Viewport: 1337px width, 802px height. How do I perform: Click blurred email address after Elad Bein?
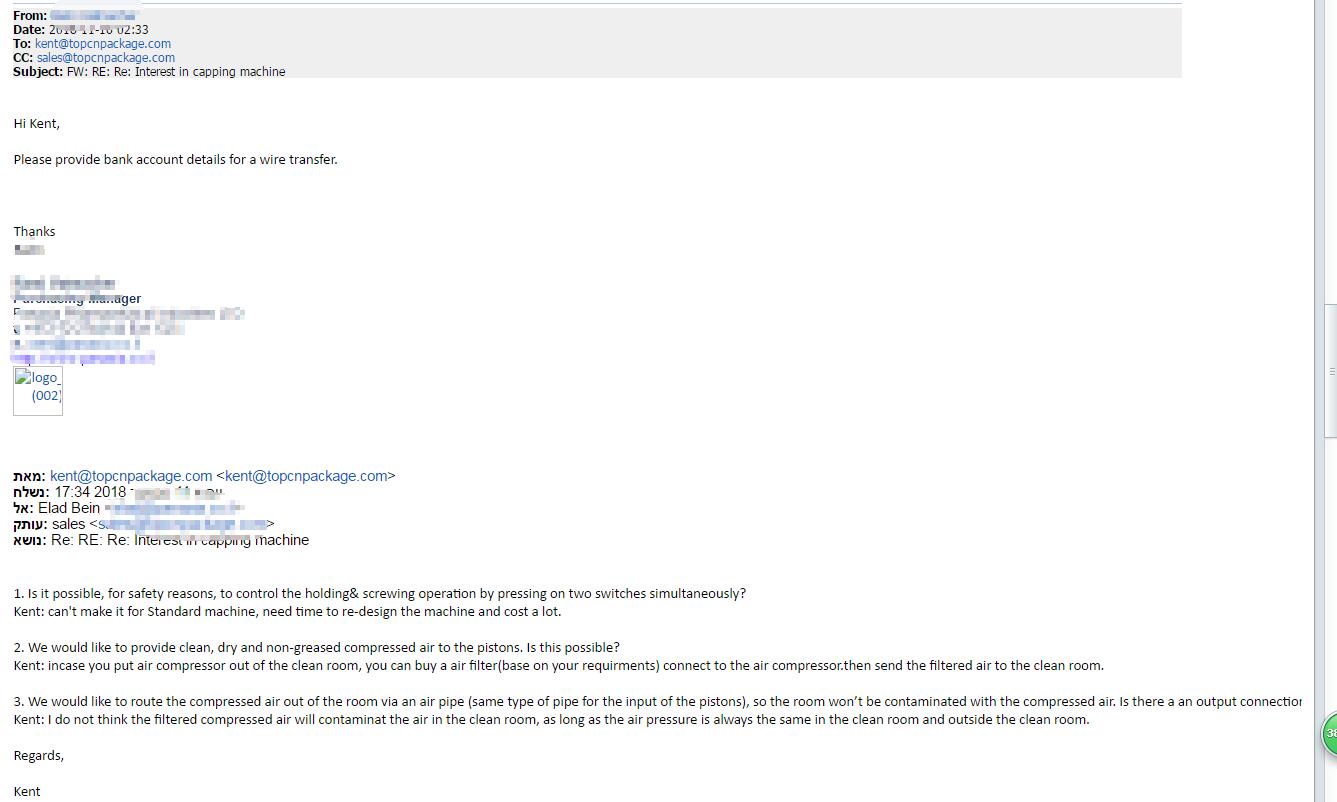coord(174,508)
